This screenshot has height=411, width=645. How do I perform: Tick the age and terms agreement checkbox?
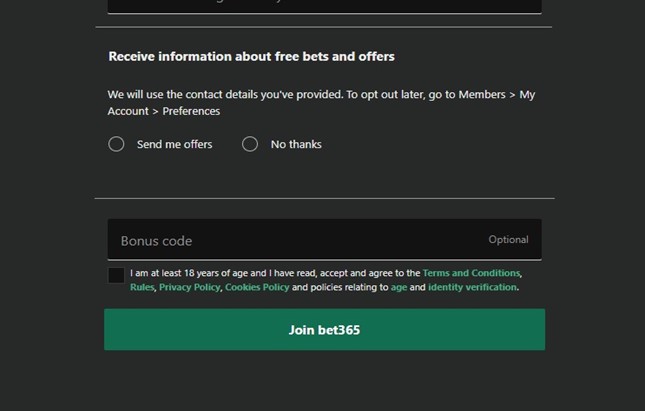coord(116,276)
